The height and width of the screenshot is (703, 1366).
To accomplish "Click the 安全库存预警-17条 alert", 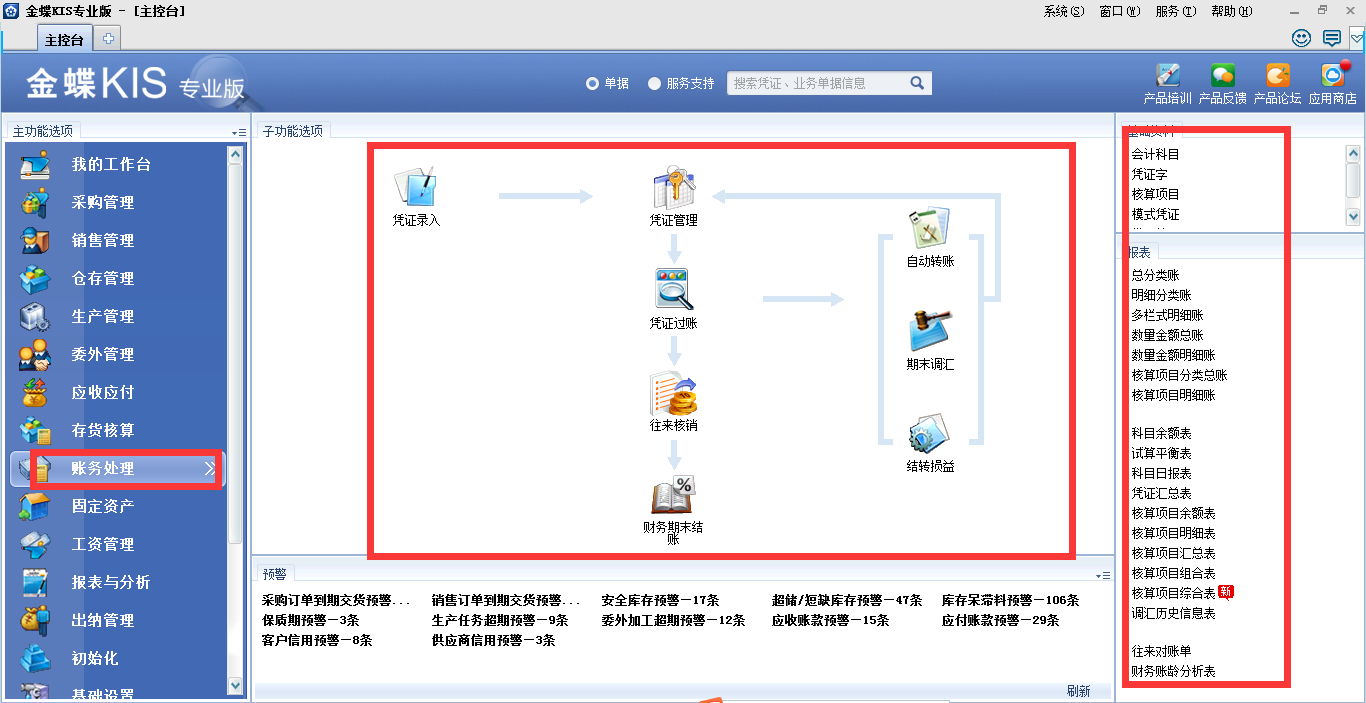I will [660, 600].
